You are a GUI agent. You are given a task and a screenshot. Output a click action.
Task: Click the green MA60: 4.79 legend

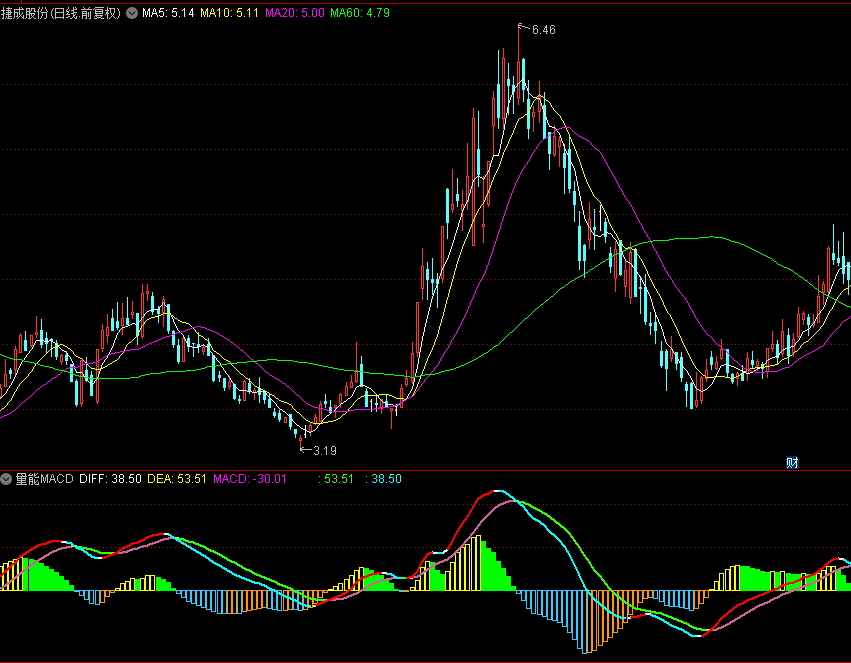[x=360, y=14]
